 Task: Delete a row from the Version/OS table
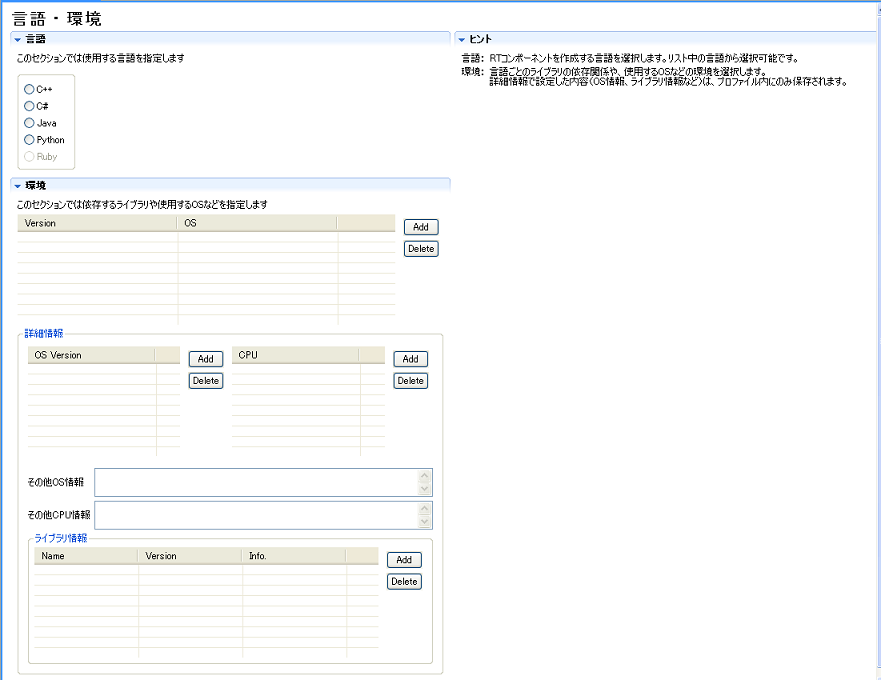[421, 249]
